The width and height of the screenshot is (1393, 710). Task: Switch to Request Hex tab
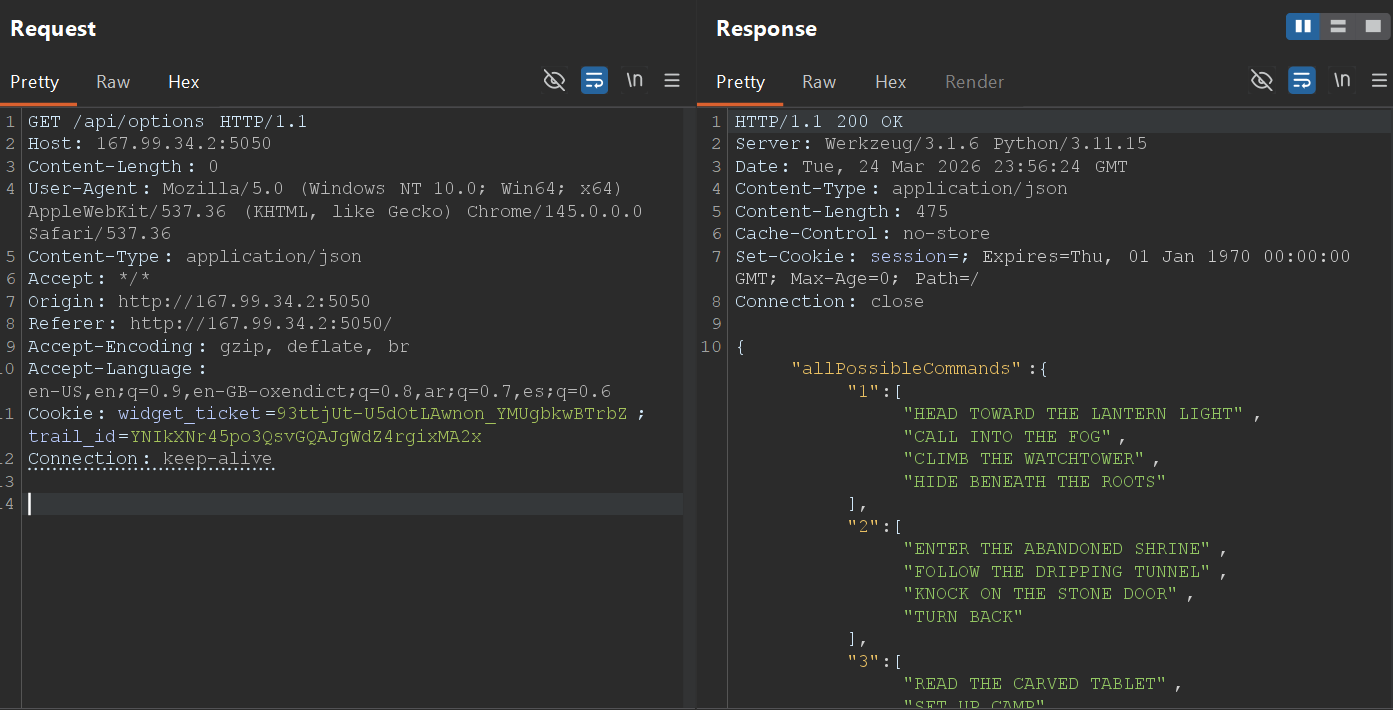[x=184, y=82]
